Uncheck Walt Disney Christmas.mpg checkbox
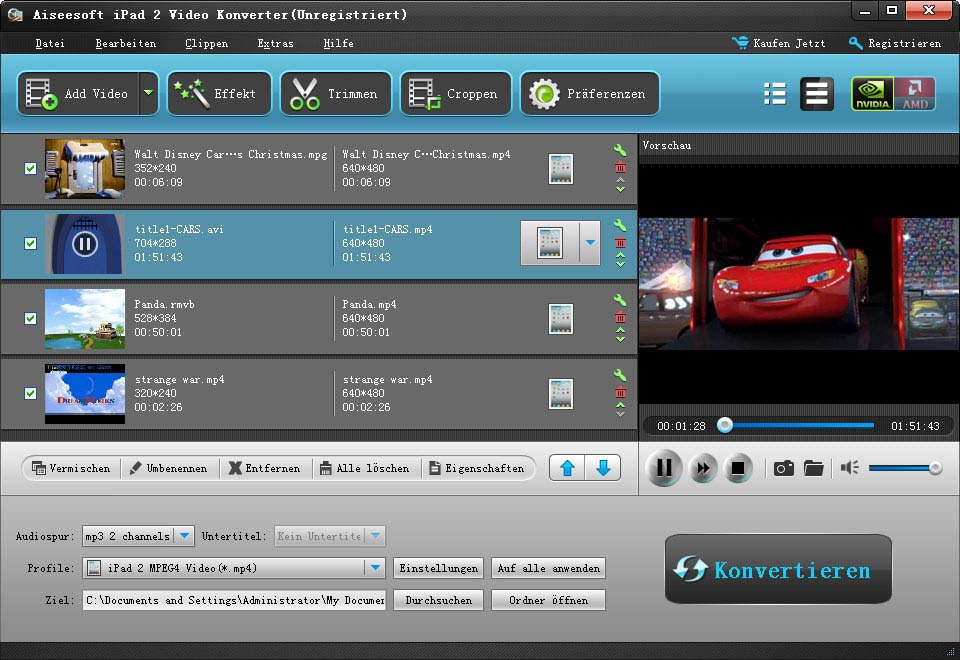960x660 pixels. pos(30,168)
